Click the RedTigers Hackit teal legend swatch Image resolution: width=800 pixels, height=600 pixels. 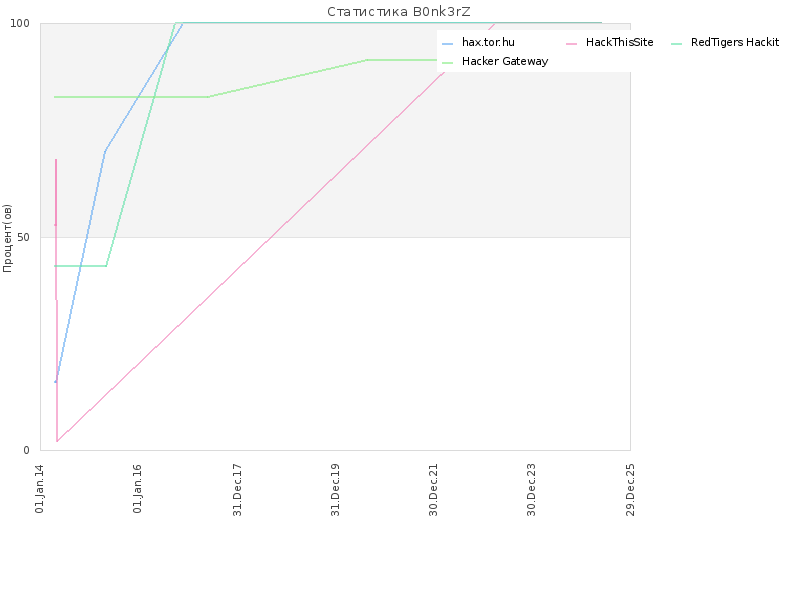pos(677,44)
